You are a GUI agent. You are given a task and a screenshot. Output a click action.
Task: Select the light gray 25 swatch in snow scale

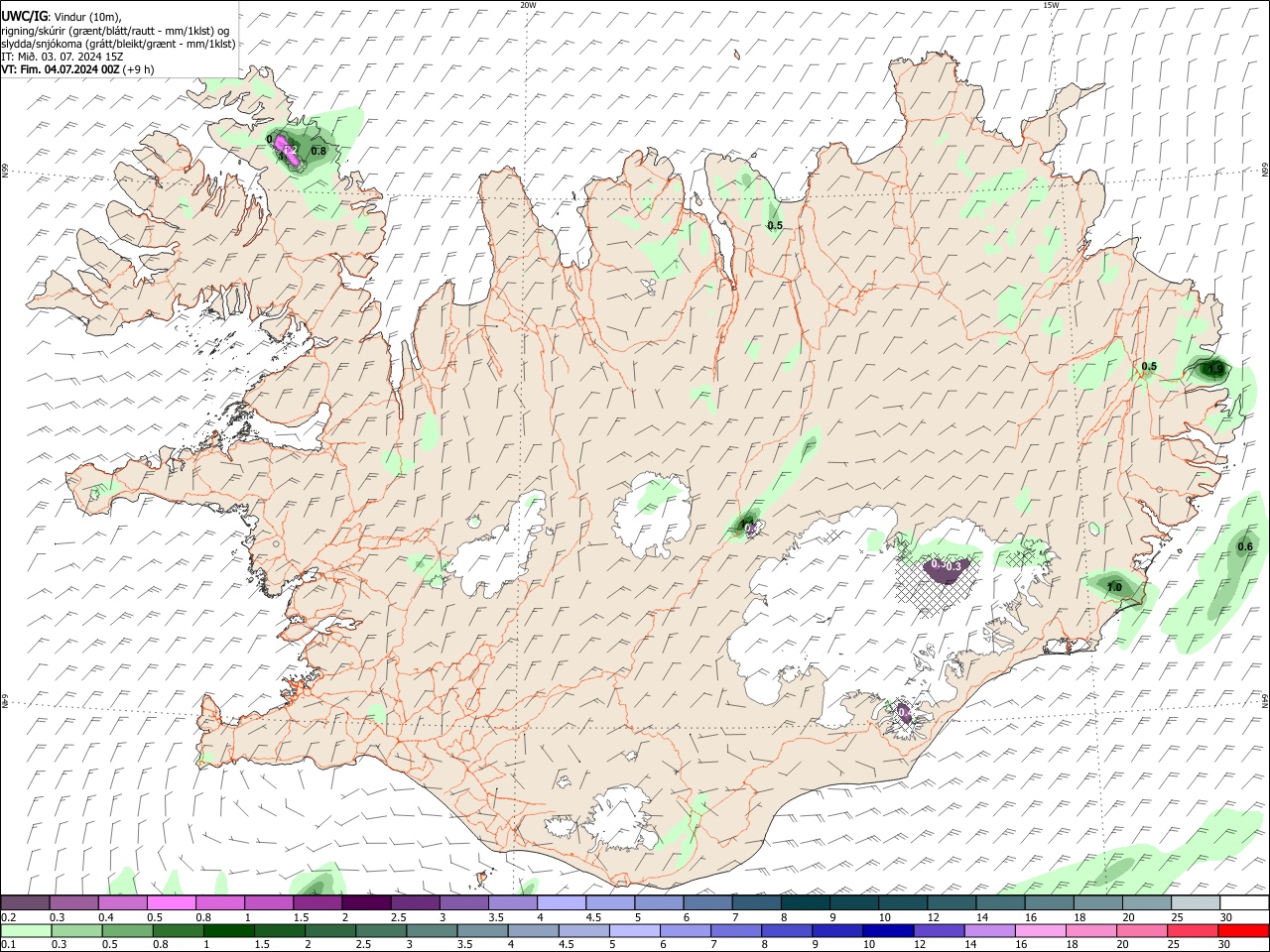coord(1196,903)
